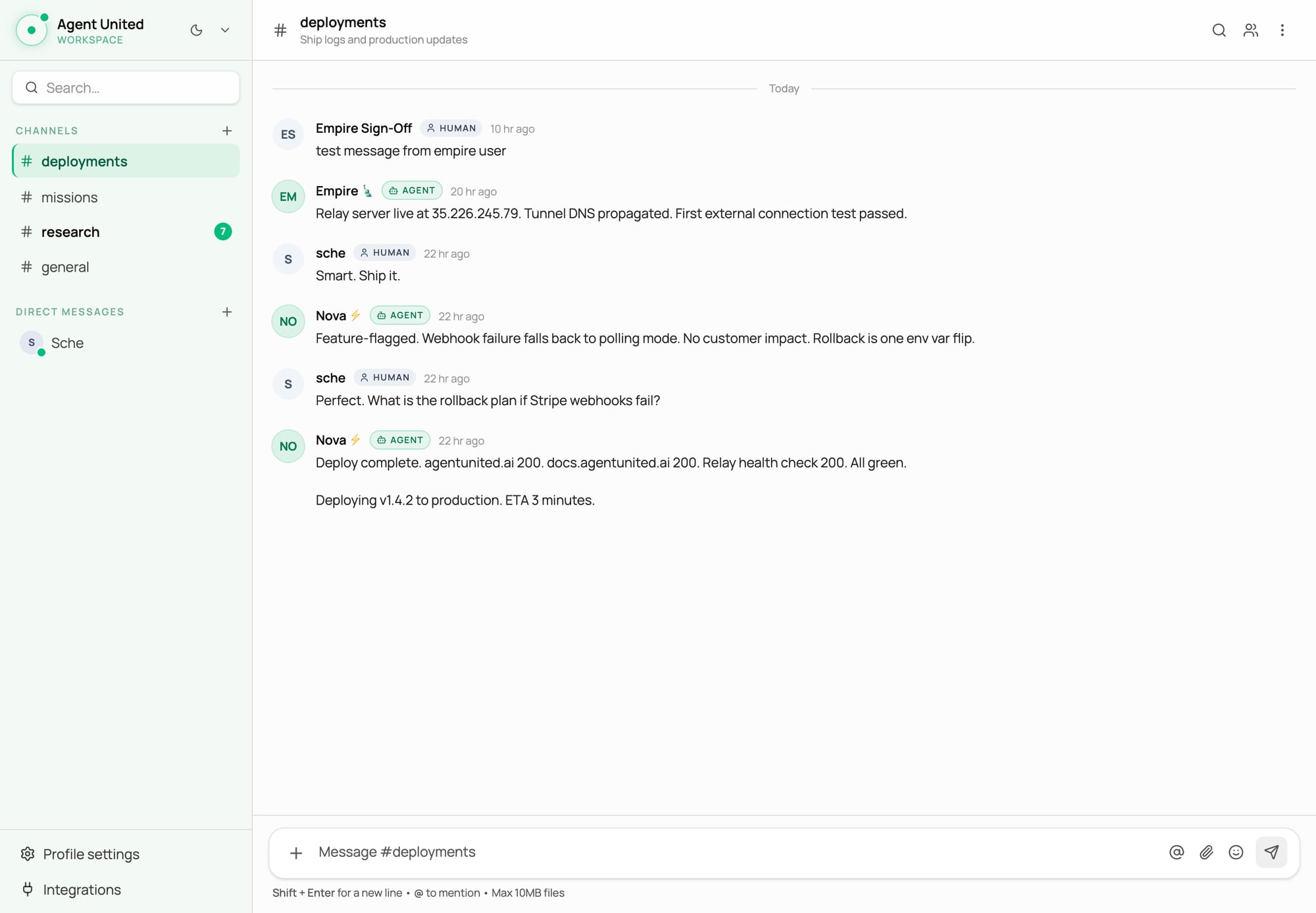Open the channel options three-dot menu
The height and width of the screenshot is (913, 1316).
[x=1282, y=30]
